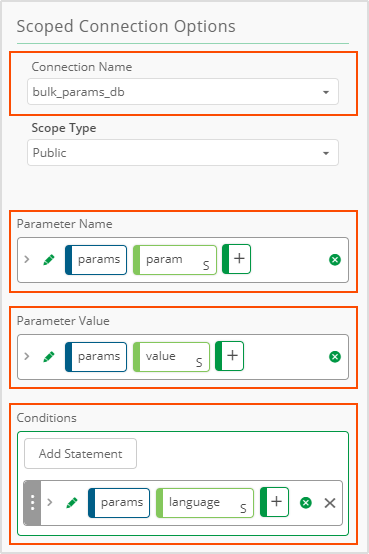Expand the Parameter Name row chevron

point(27,259)
